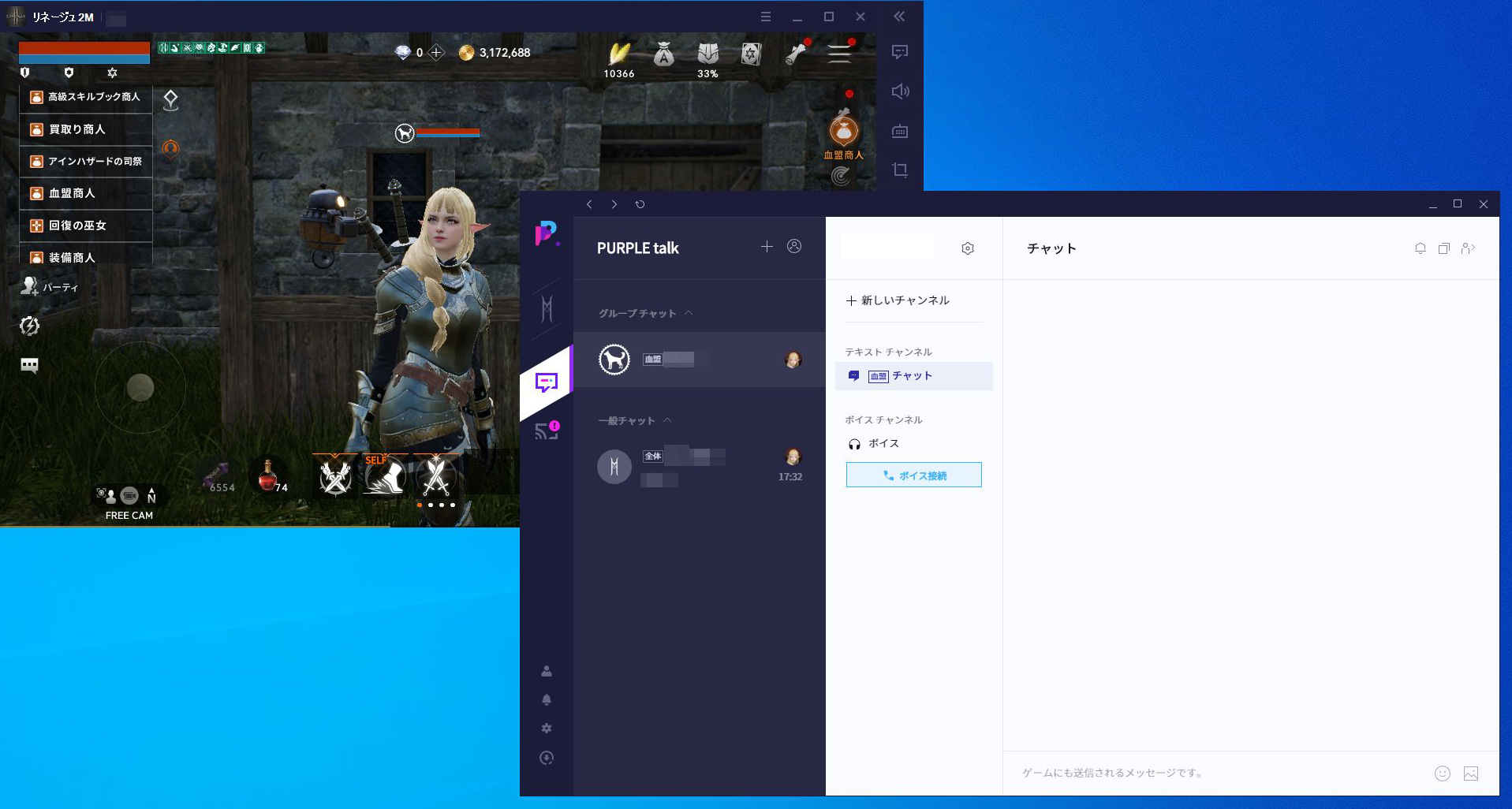Select 回復の巫女 in NPC list

(86, 226)
